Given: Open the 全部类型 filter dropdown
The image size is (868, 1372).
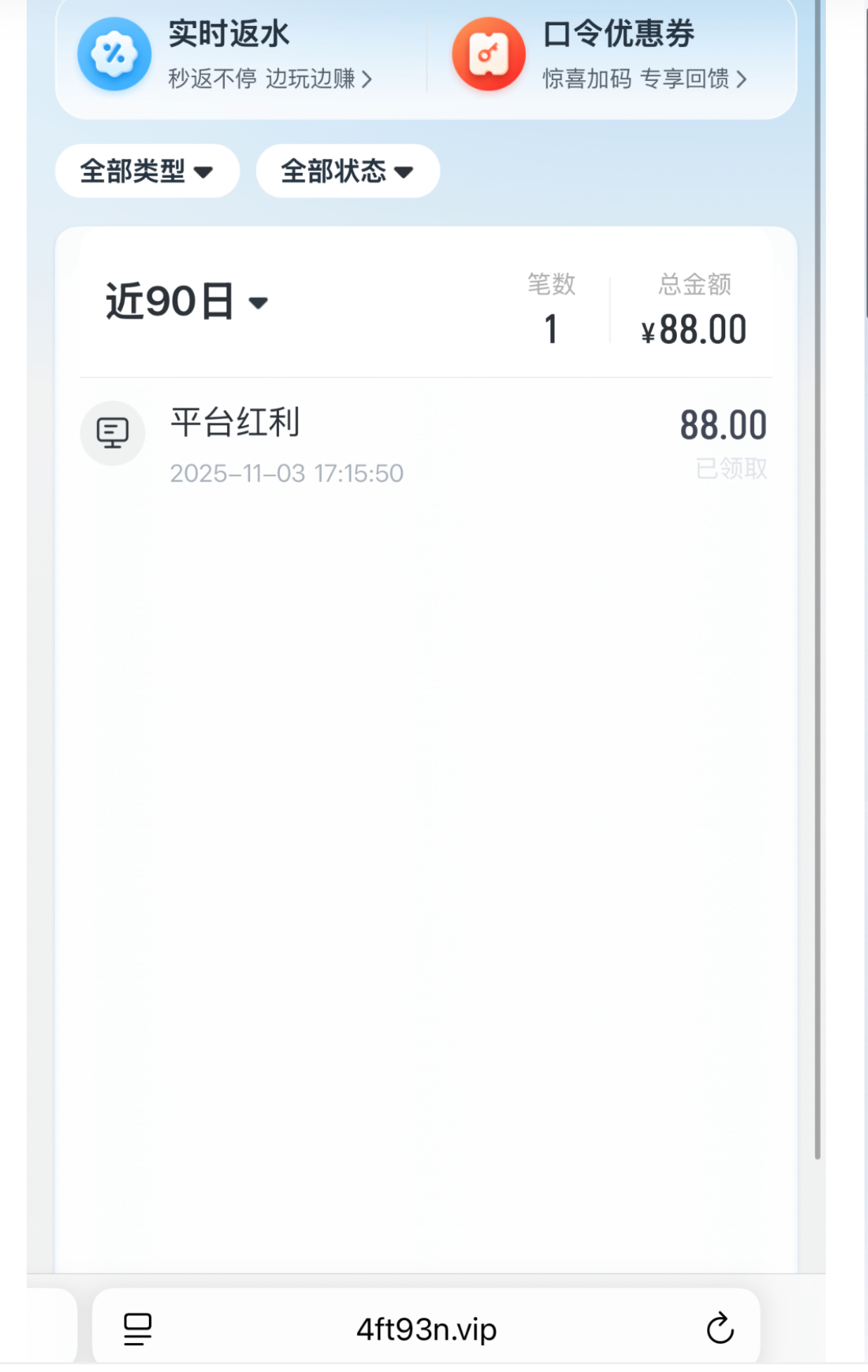Looking at the screenshot, I should pyautogui.click(x=147, y=171).
